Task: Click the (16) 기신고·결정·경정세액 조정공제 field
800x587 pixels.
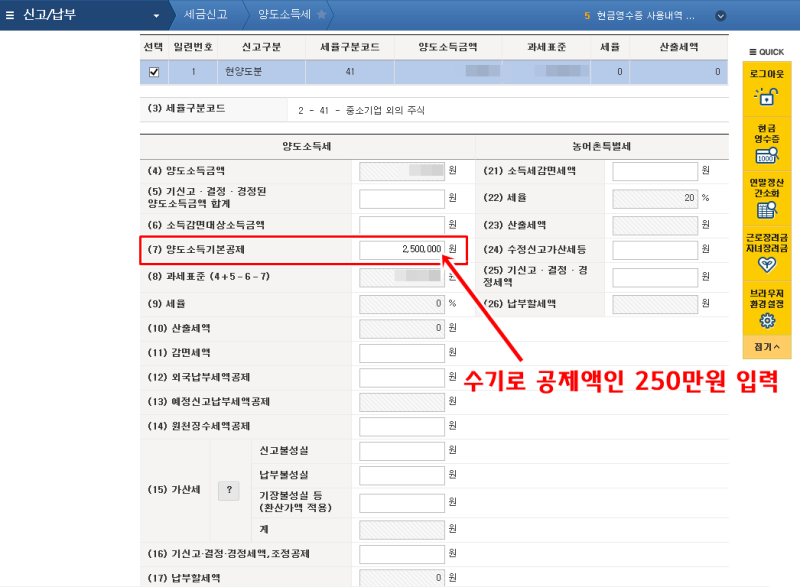Action: coord(402,554)
